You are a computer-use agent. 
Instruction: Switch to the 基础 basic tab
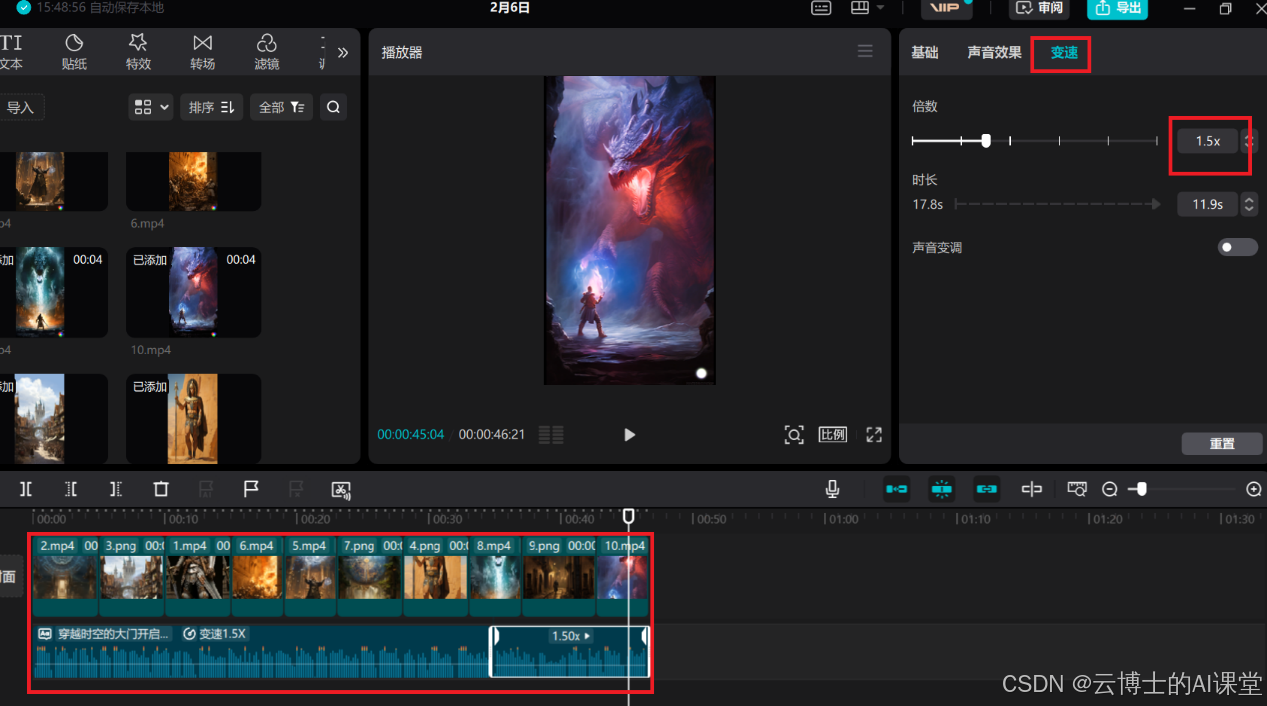[925, 53]
